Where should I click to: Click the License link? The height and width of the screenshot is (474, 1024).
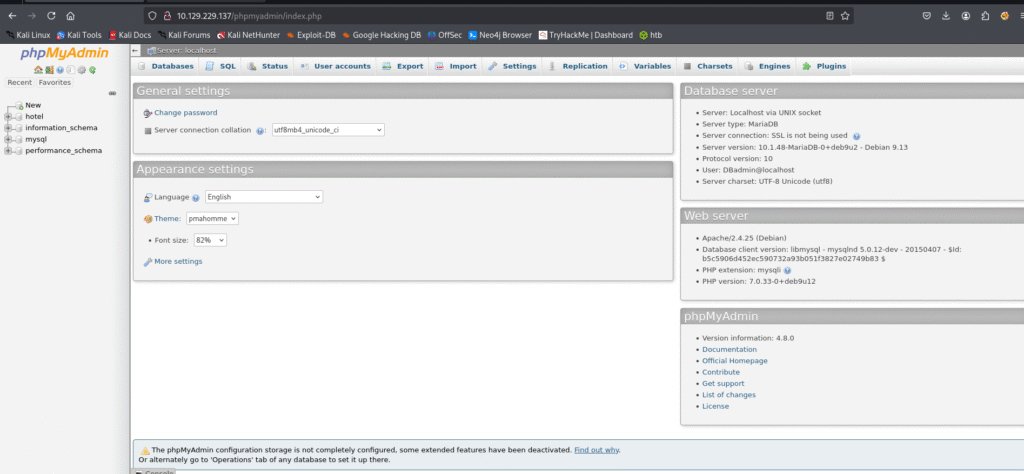click(715, 407)
